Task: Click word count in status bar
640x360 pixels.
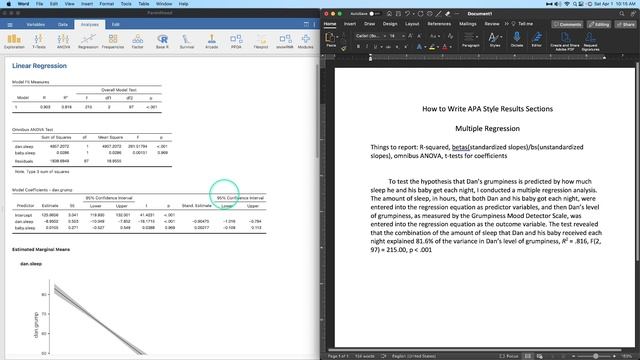Action: click(x=364, y=356)
